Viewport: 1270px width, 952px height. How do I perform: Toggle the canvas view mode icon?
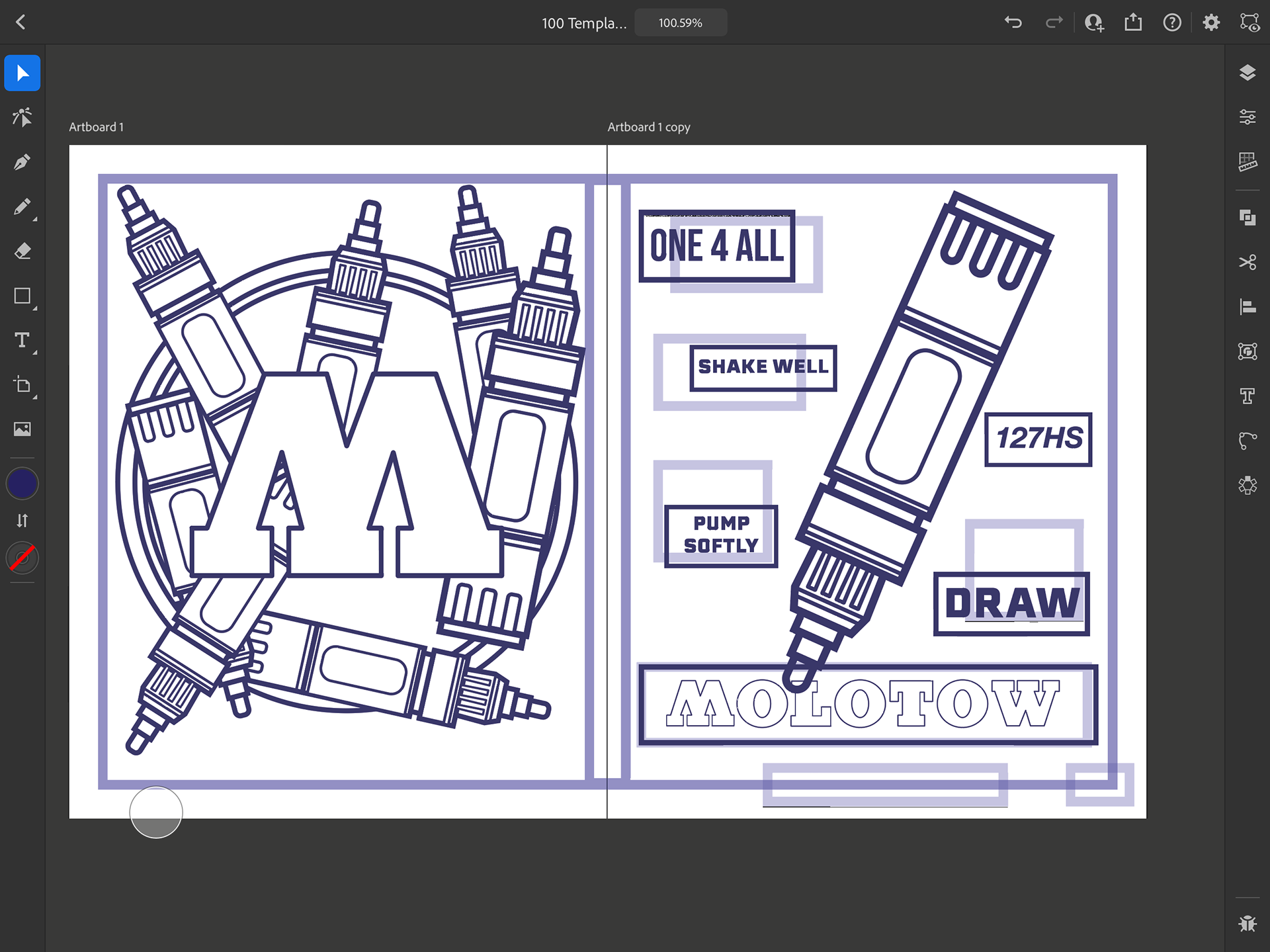click(1249, 22)
